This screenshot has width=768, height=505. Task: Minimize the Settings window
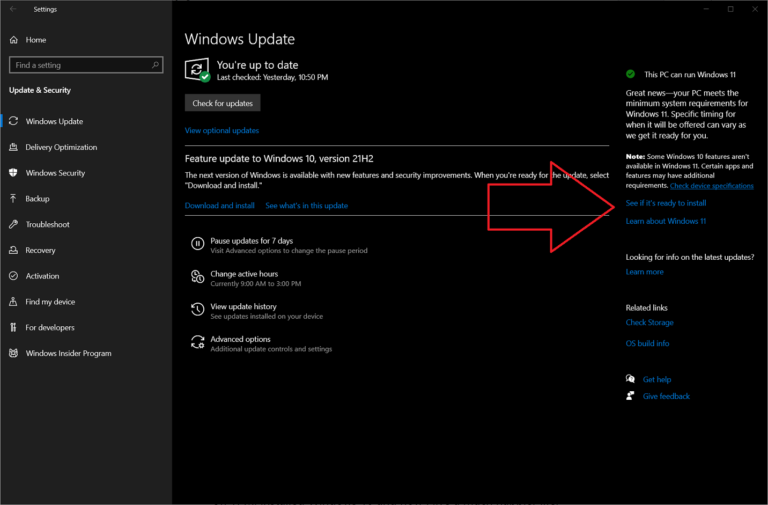click(706, 9)
